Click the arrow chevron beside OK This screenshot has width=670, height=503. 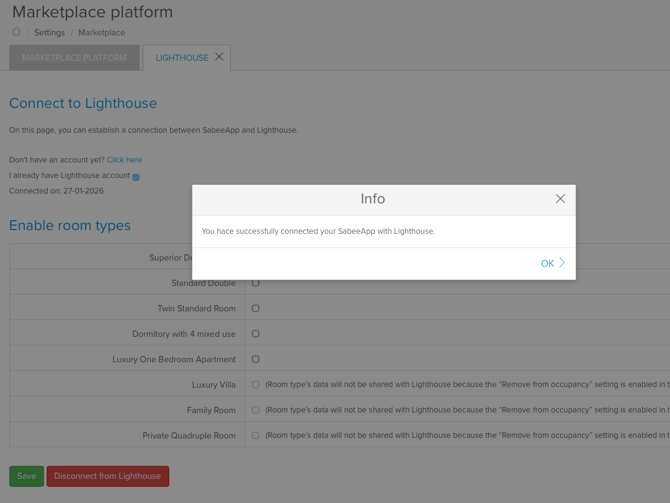point(562,263)
